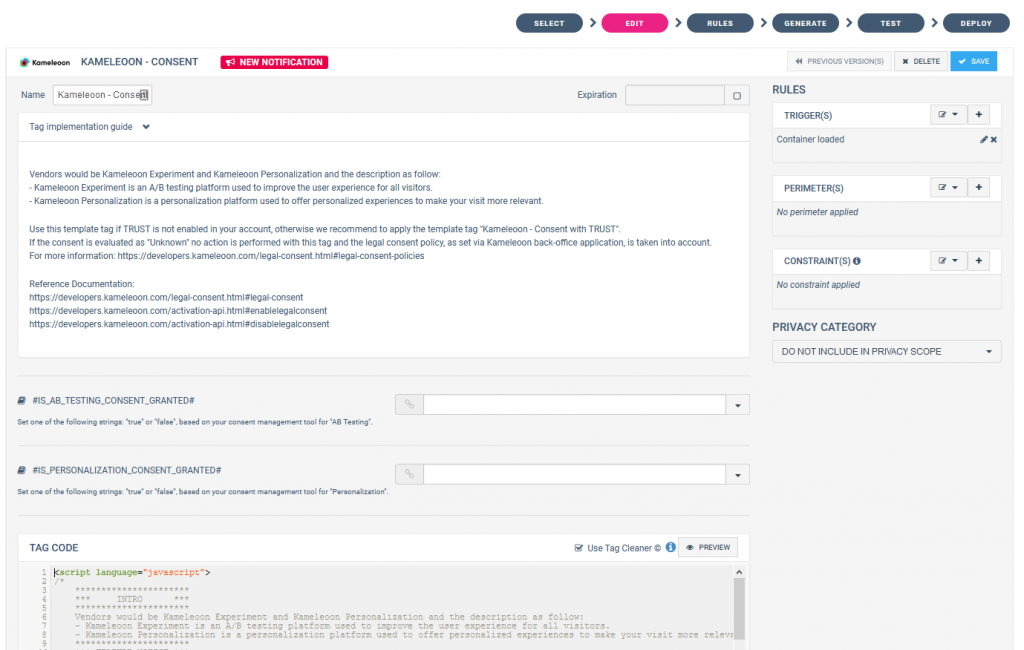Viewport: 1024px width, 650px height.
Task: Click the Preview button for tag code
Action: 708,547
